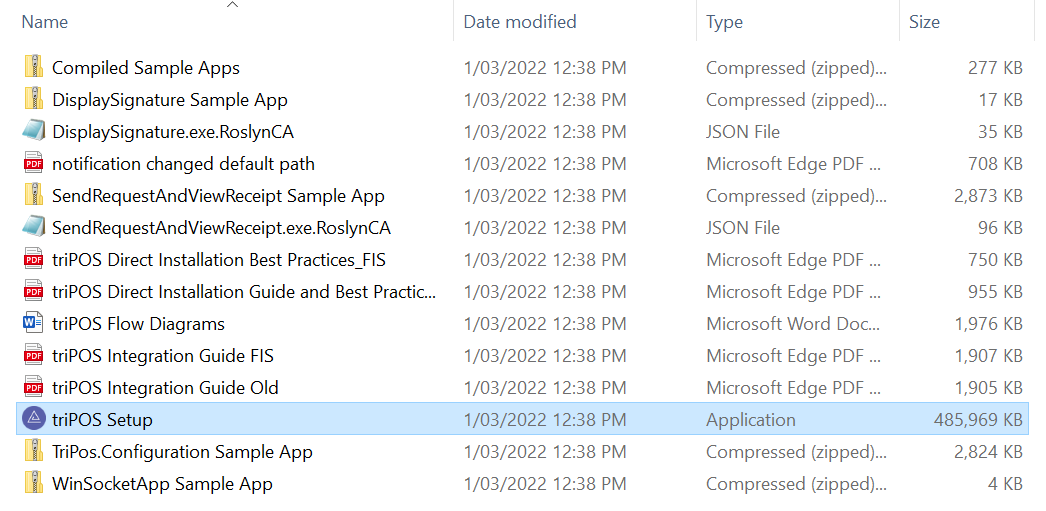Viewport: 1046px width, 511px height.
Task: Click the 1,976 KB size cell
Action: 989,324
